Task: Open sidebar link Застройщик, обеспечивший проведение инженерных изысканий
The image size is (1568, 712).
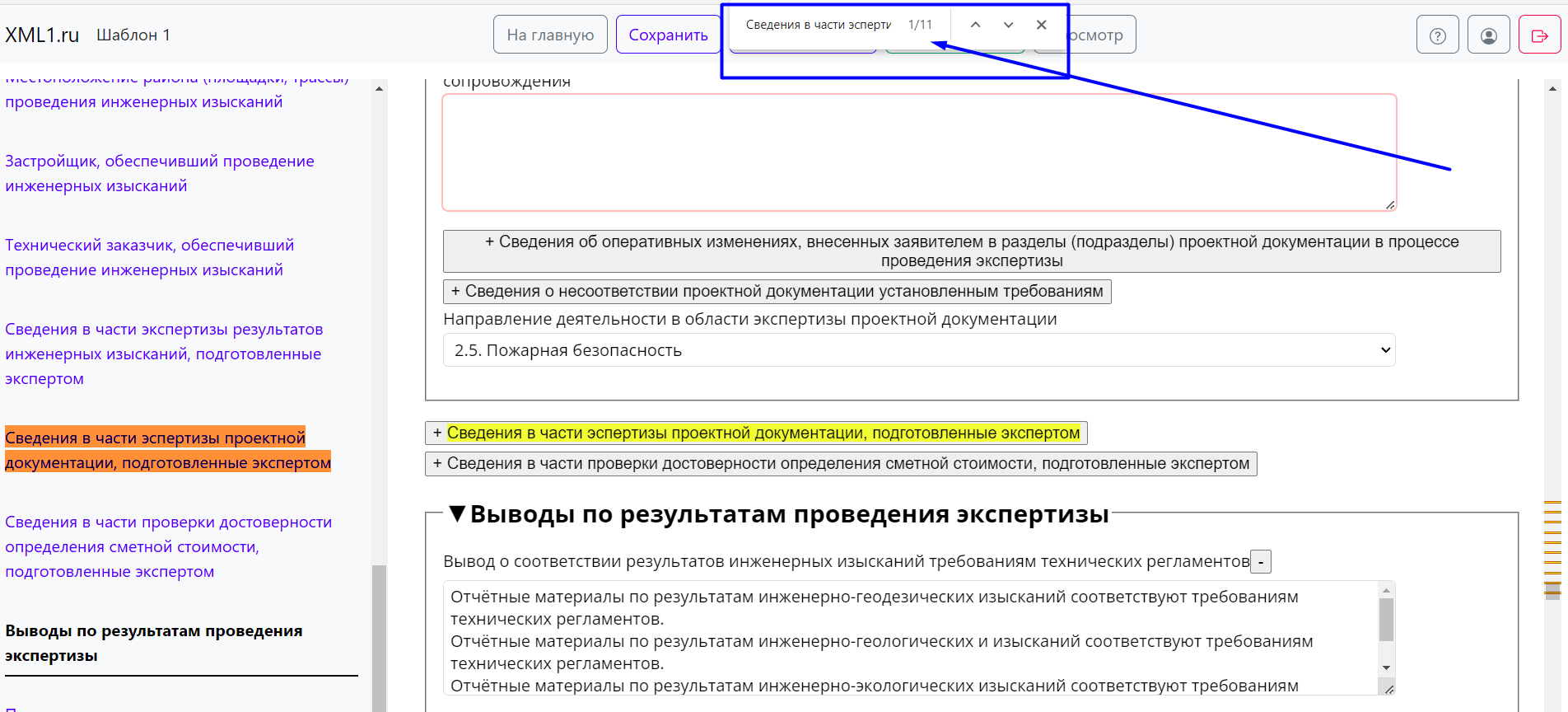Action: click(x=159, y=173)
